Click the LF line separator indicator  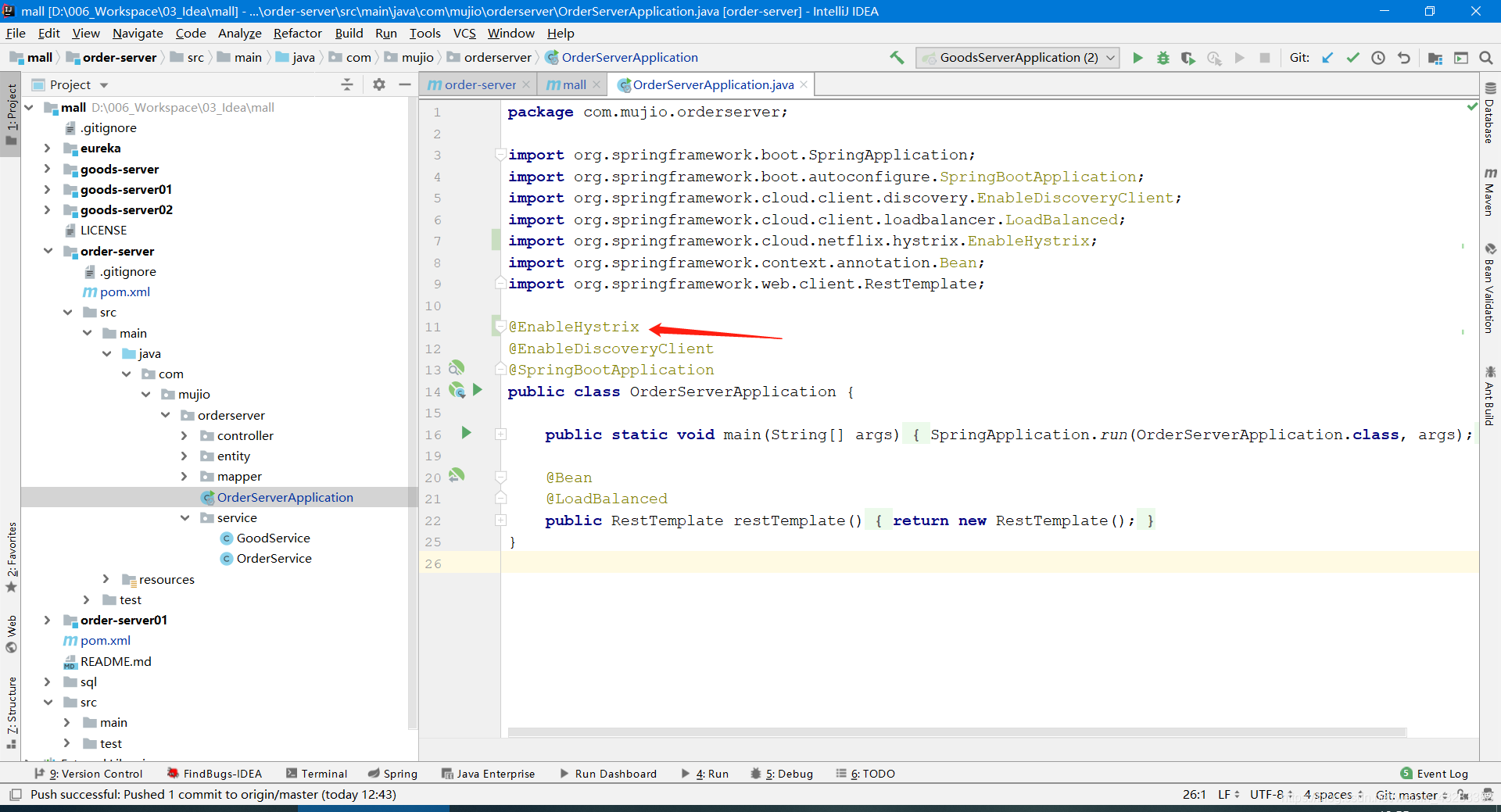[1229, 795]
